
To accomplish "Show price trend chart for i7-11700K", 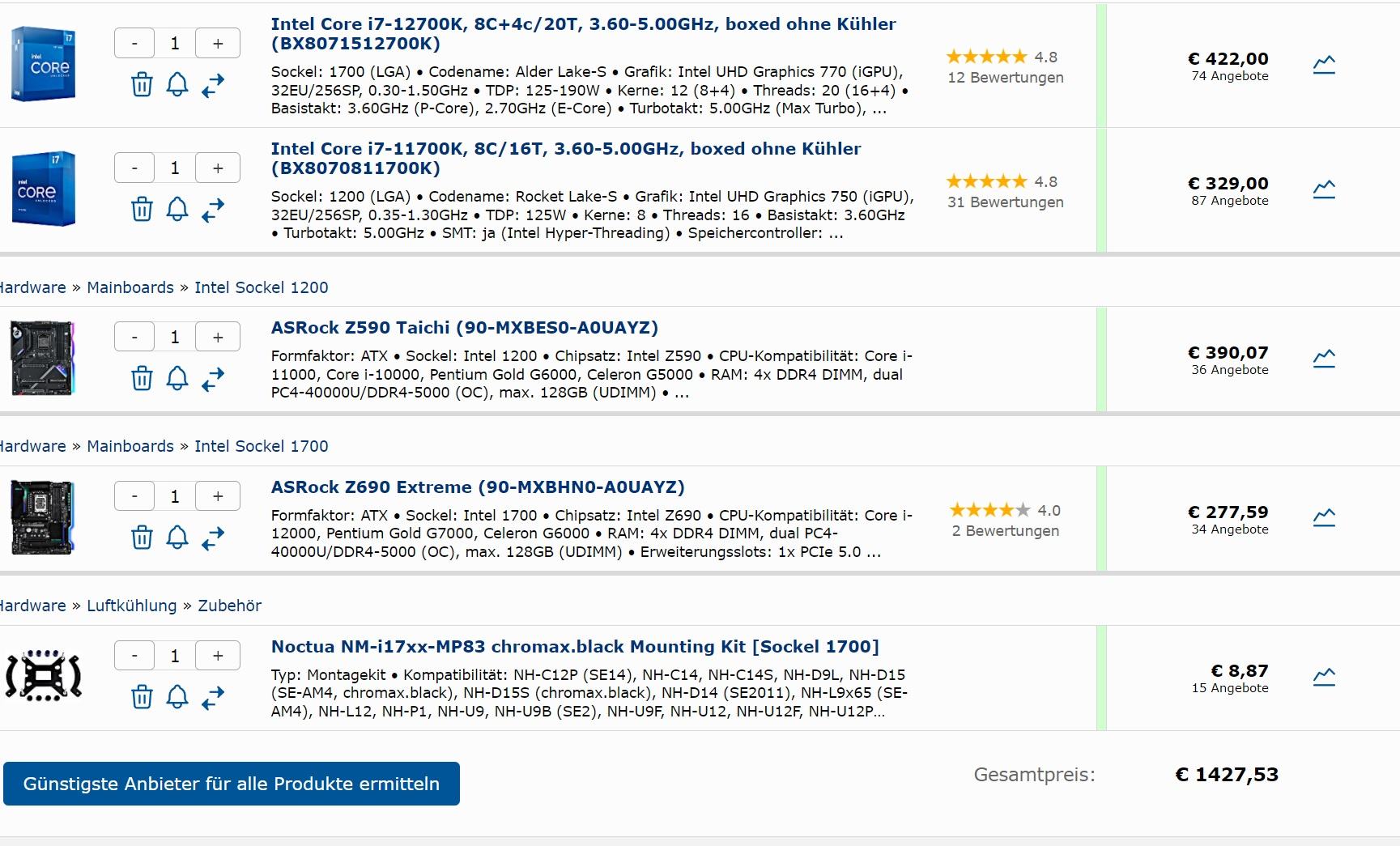I will (1324, 189).
